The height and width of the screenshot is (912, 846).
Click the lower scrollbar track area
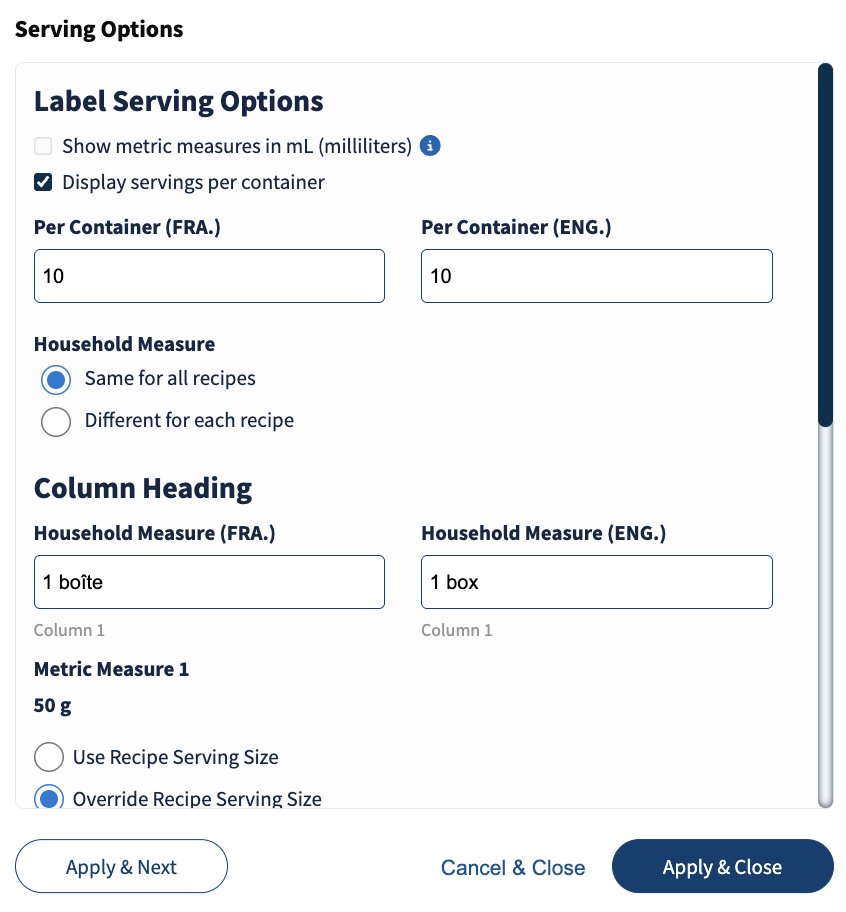(x=825, y=620)
